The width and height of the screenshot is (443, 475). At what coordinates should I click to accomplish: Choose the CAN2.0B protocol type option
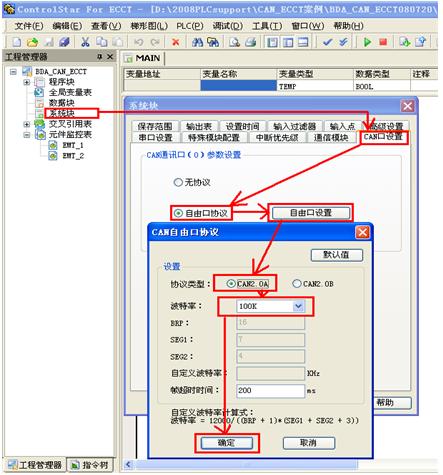297,284
